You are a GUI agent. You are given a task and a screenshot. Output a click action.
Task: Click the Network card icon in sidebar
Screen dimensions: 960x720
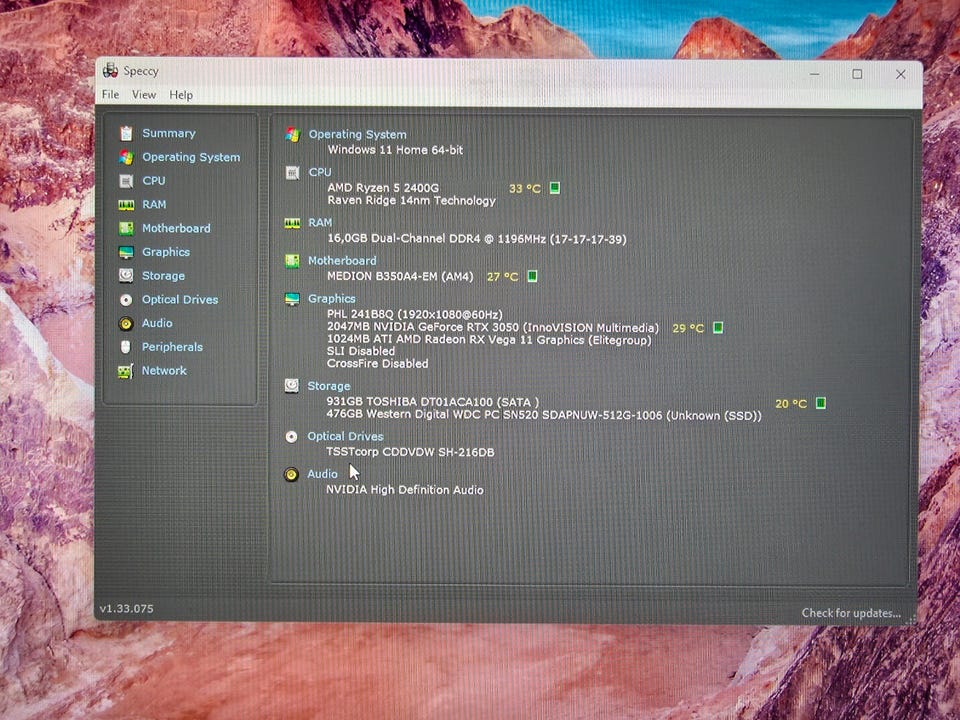126,371
